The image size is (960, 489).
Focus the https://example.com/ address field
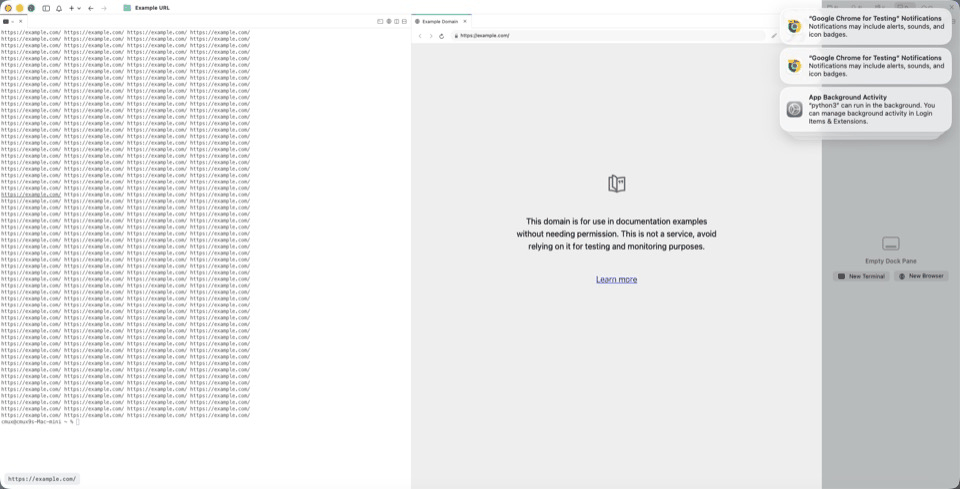coord(608,36)
